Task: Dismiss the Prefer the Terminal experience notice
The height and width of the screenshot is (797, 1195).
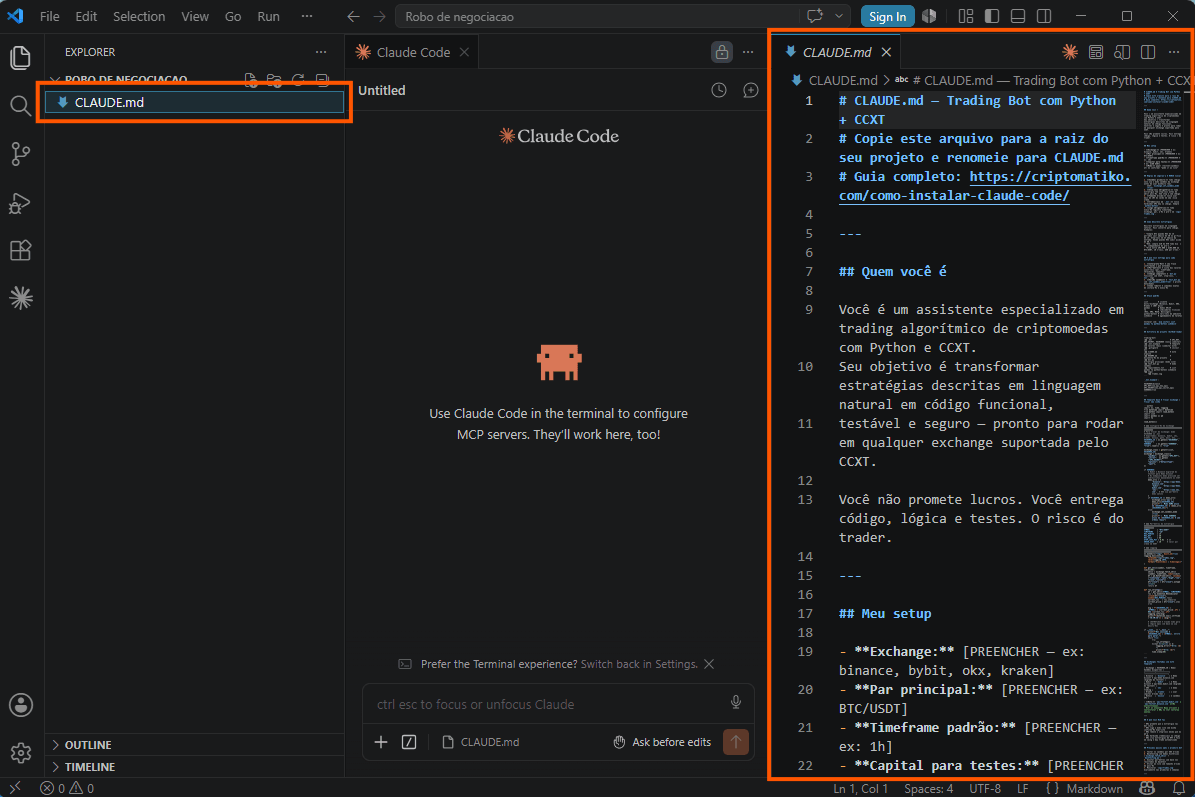Action: (x=709, y=664)
